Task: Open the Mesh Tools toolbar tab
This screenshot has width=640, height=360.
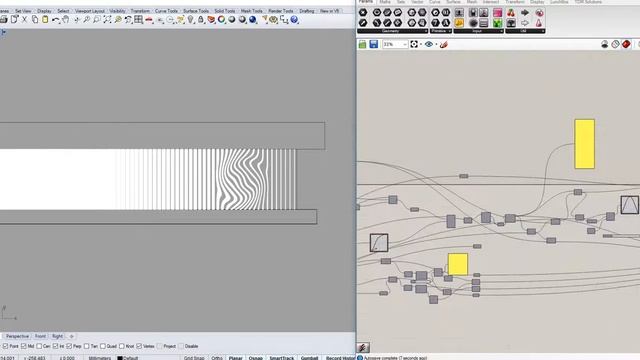Action: [x=251, y=11]
